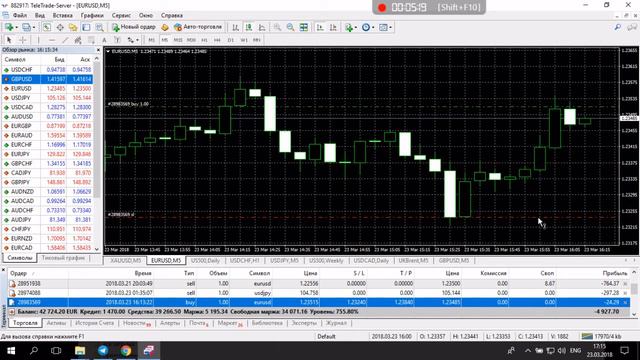This screenshot has height=360, width=640.
Task: Open the Telegram taskbar icon
Action: (x=103, y=351)
